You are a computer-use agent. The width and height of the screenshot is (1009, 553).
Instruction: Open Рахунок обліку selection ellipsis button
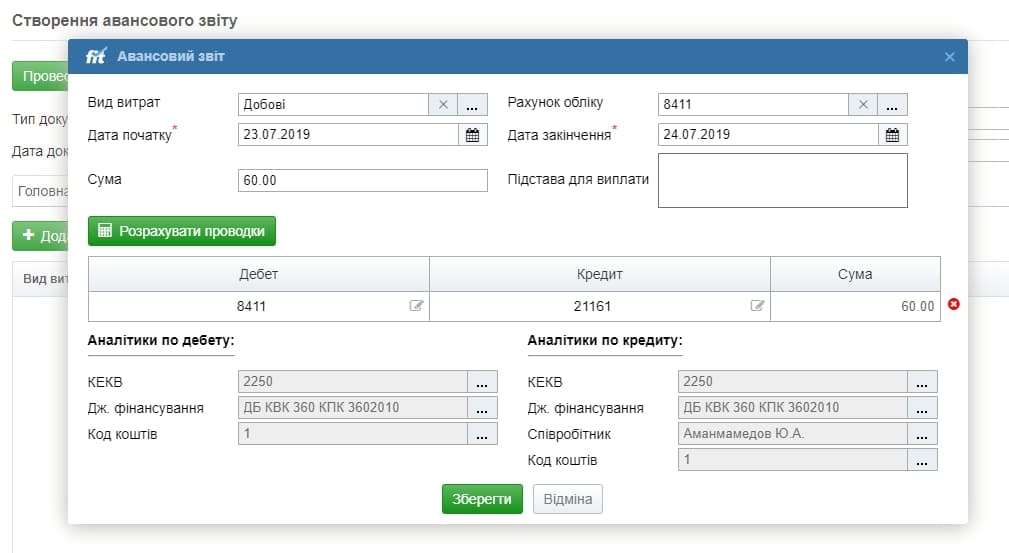point(892,104)
